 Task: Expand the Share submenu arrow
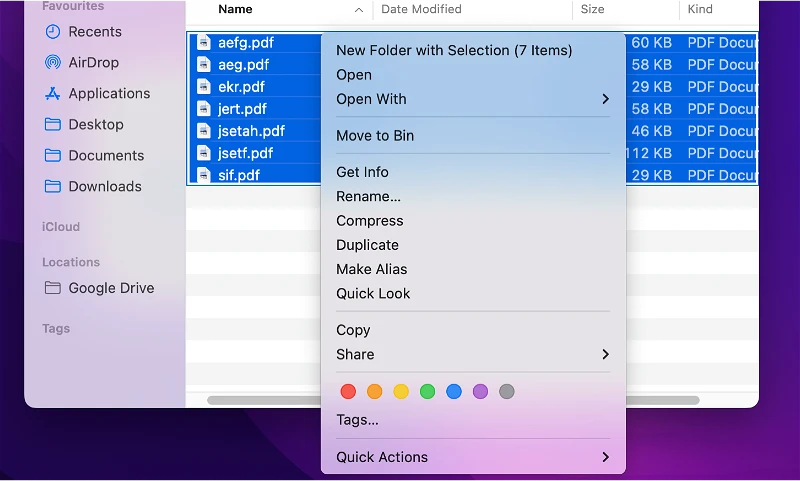[x=606, y=354]
